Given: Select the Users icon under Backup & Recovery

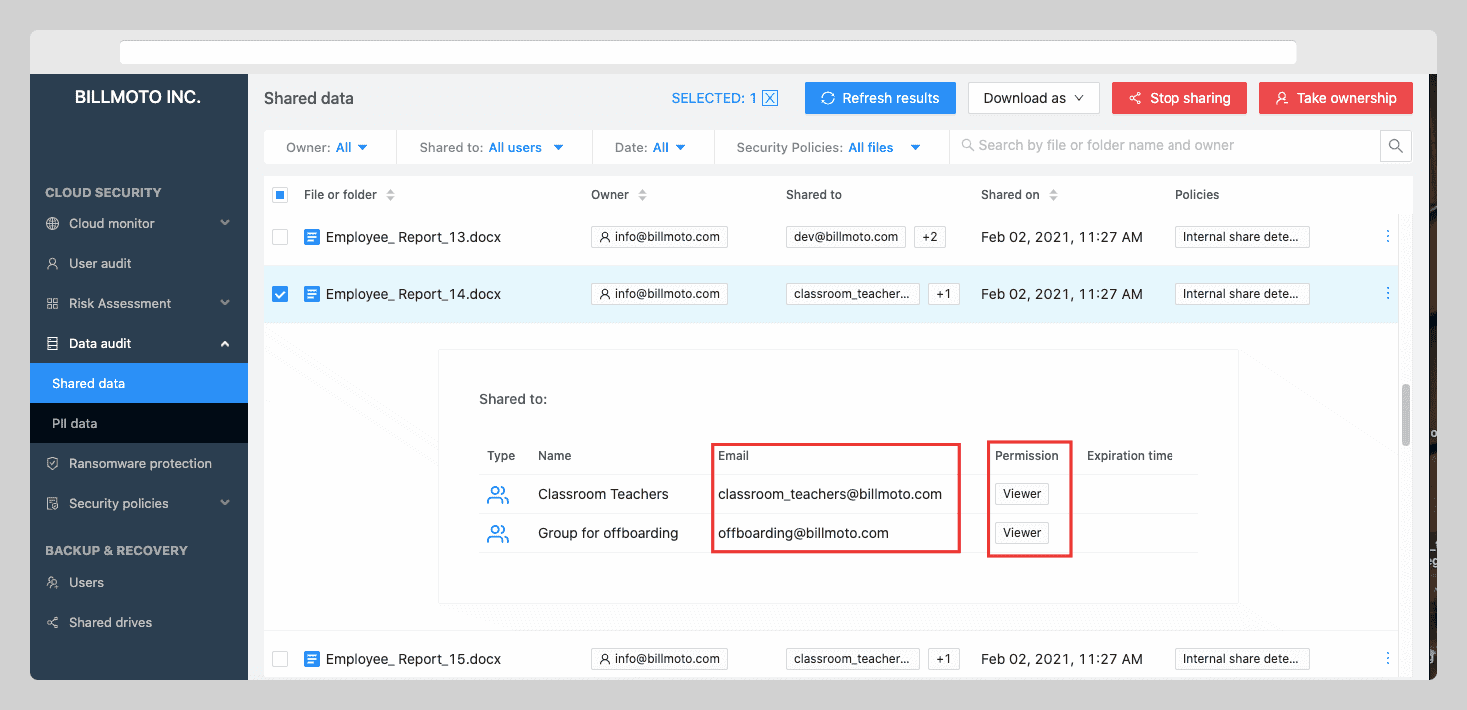Looking at the screenshot, I should 52,582.
